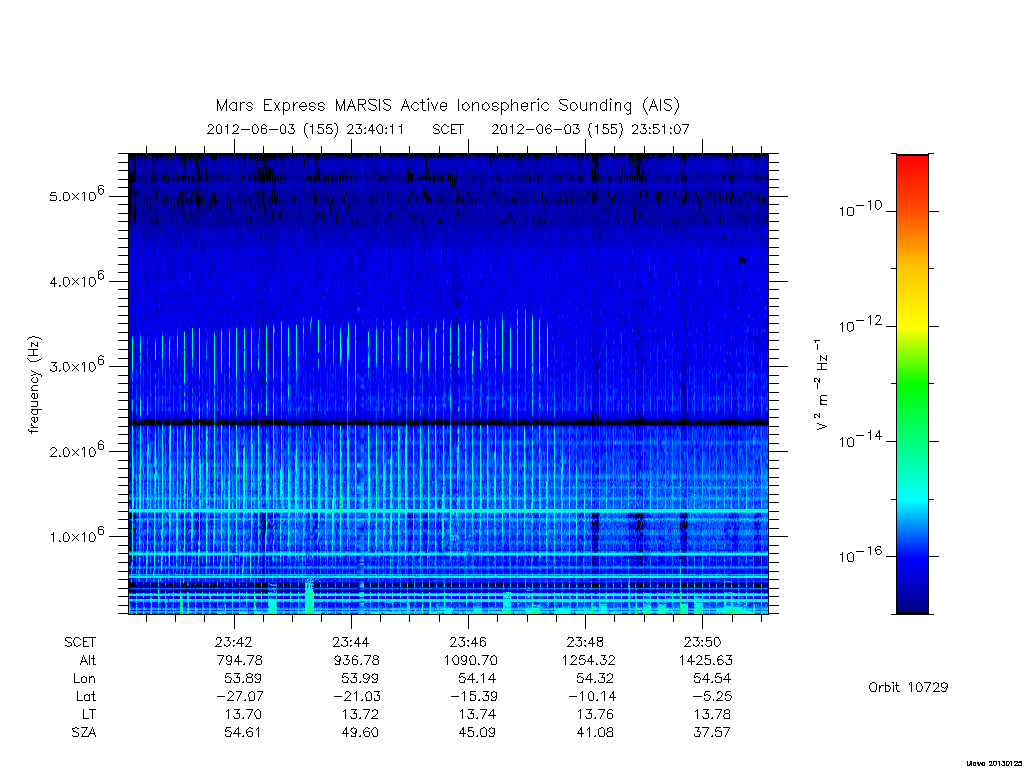The image size is (1024, 768).
Task: Click the SZA value 41.08
Action: click(x=594, y=732)
